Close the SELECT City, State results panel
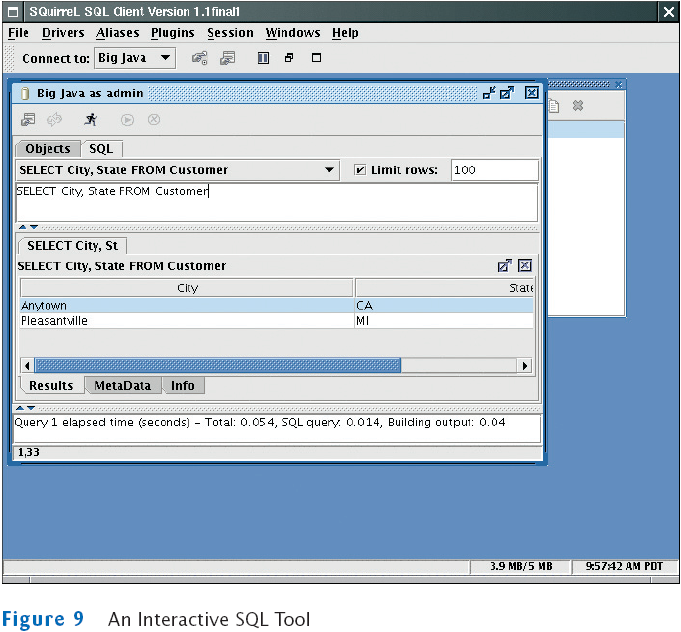Image resolution: width=681 pixels, height=632 pixels. click(x=524, y=266)
